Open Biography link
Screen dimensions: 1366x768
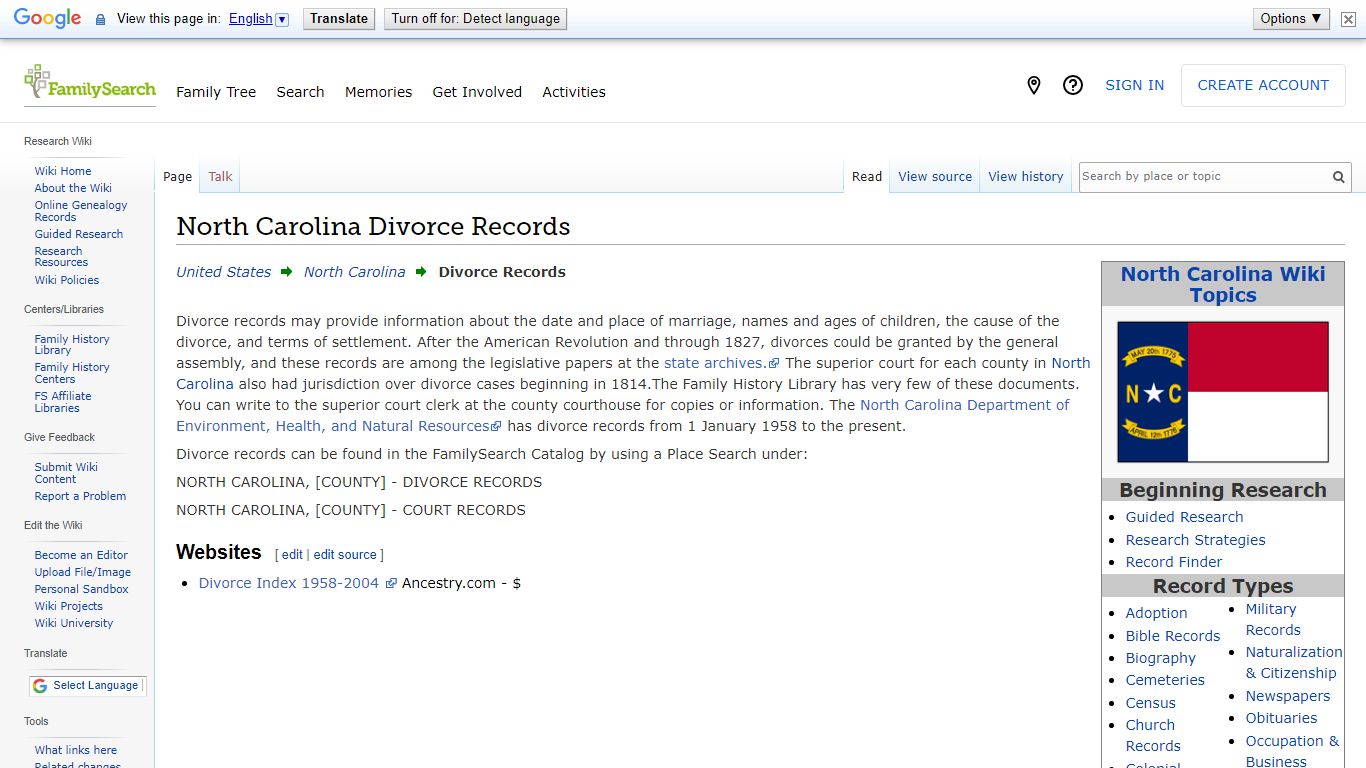(1160, 658)
